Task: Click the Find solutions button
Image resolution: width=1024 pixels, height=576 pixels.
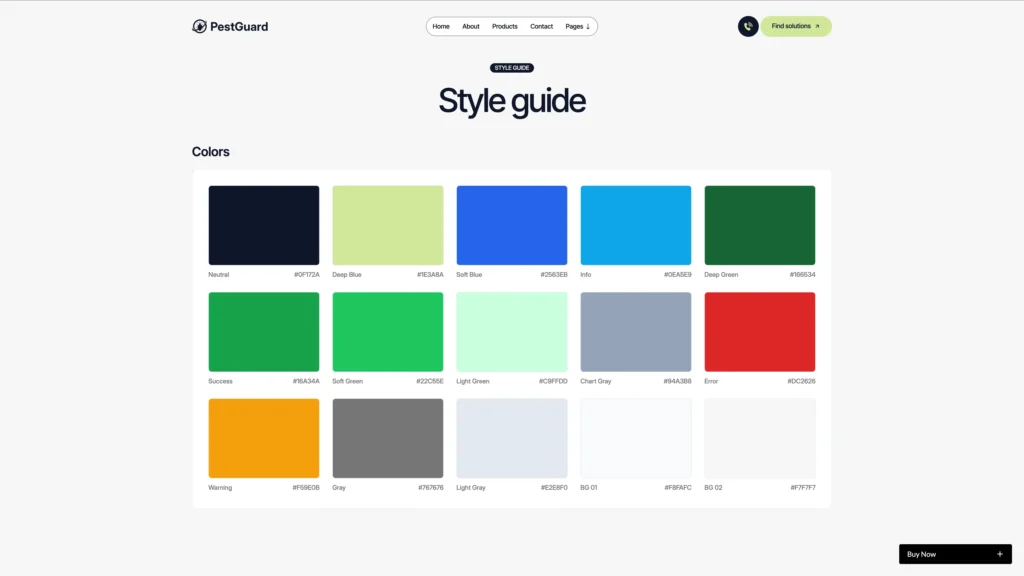Action: coord(795,26)
